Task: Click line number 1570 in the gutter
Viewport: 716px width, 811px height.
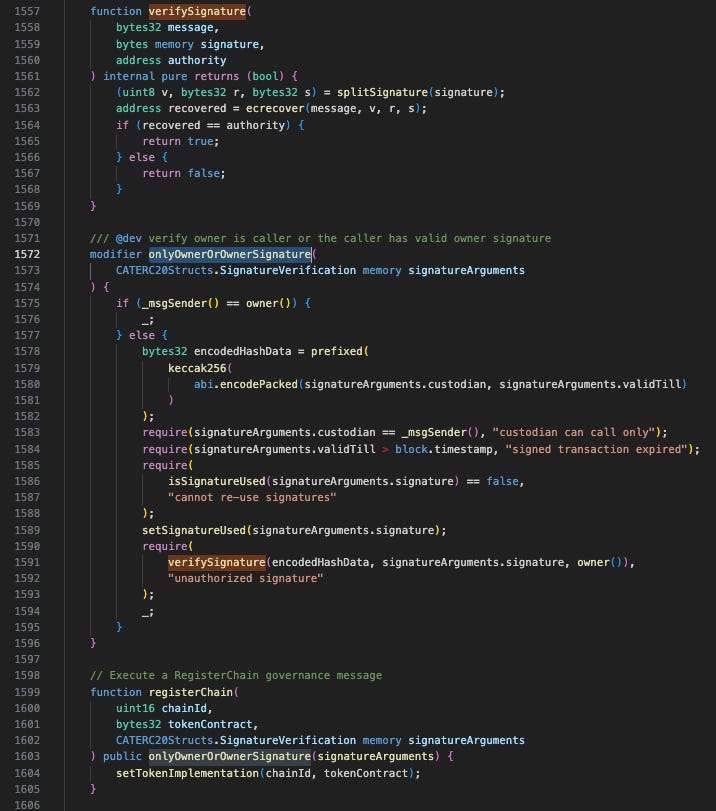Action: 27,222
